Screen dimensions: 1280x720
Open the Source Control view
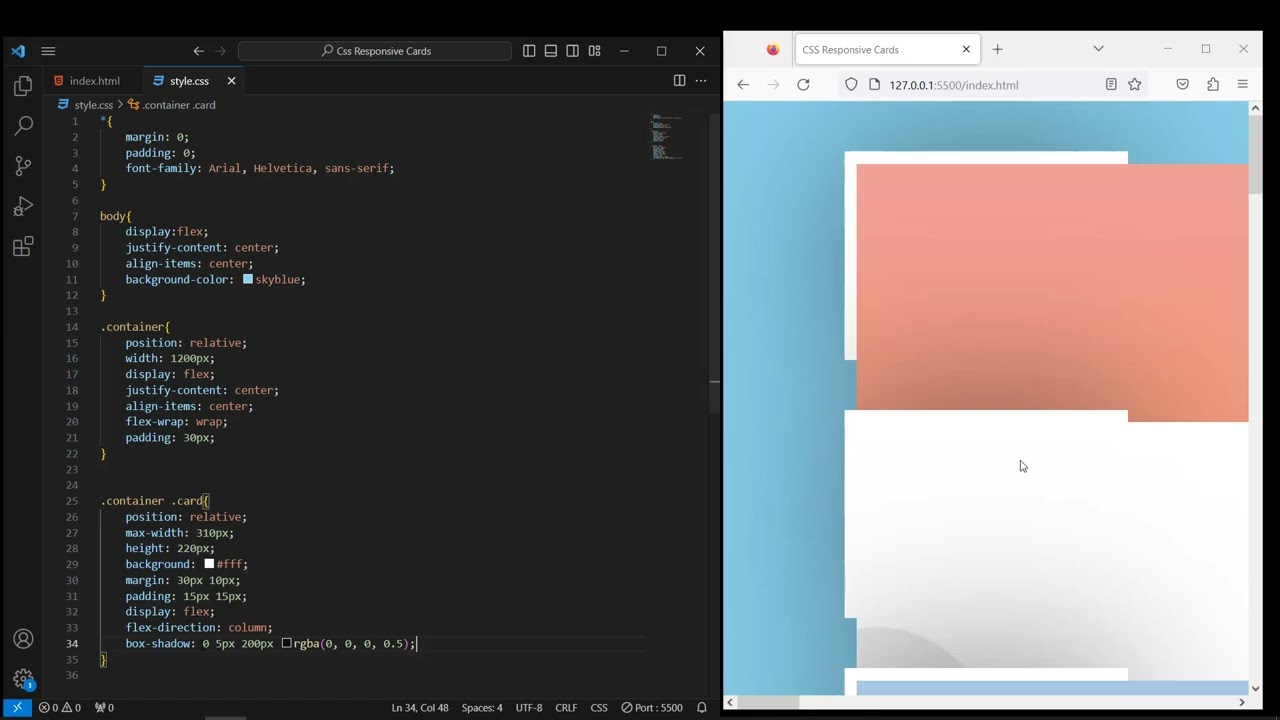[23, 166]
